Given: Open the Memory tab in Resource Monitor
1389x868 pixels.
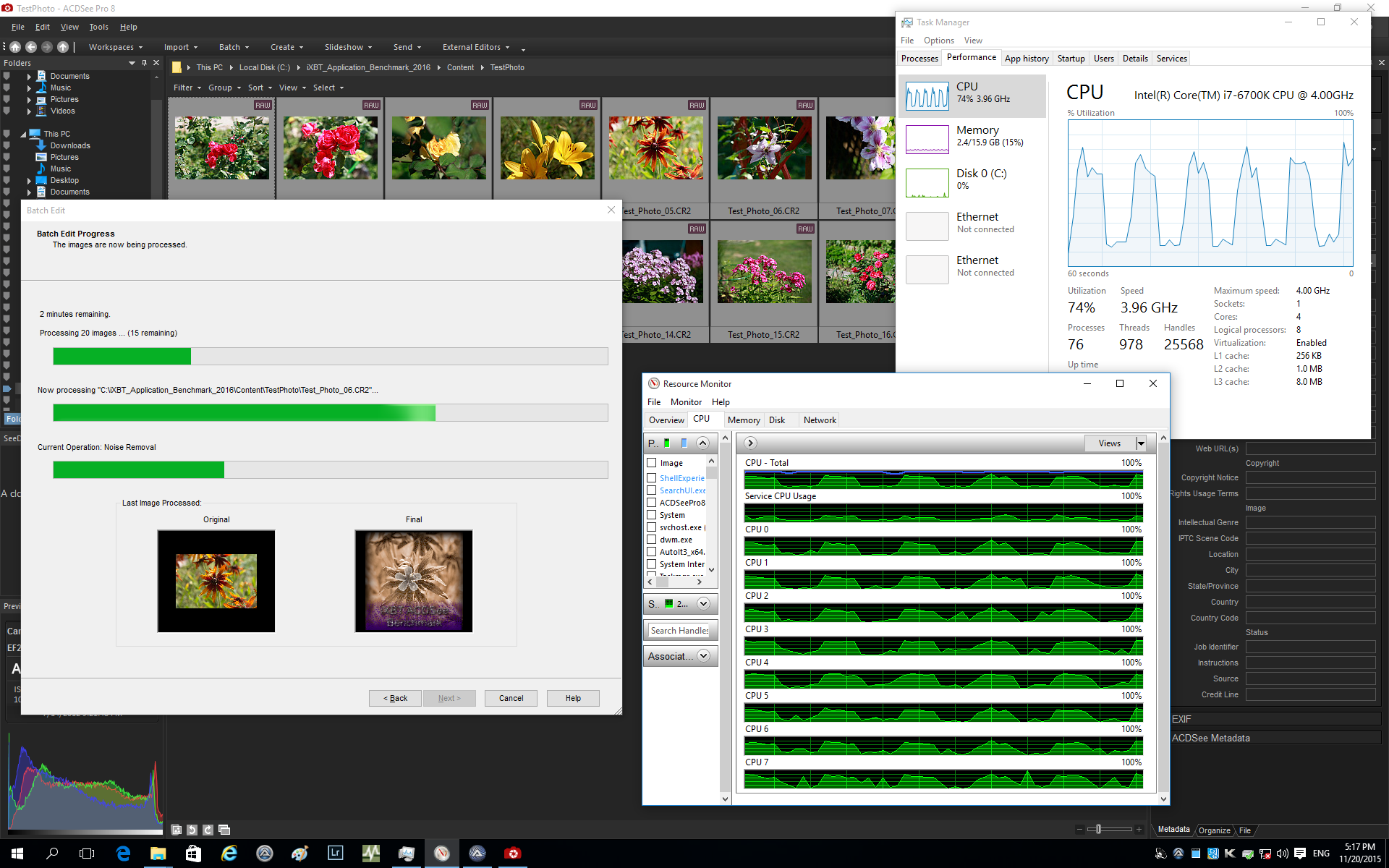Looking at the screenshot, I should point(743,420).
